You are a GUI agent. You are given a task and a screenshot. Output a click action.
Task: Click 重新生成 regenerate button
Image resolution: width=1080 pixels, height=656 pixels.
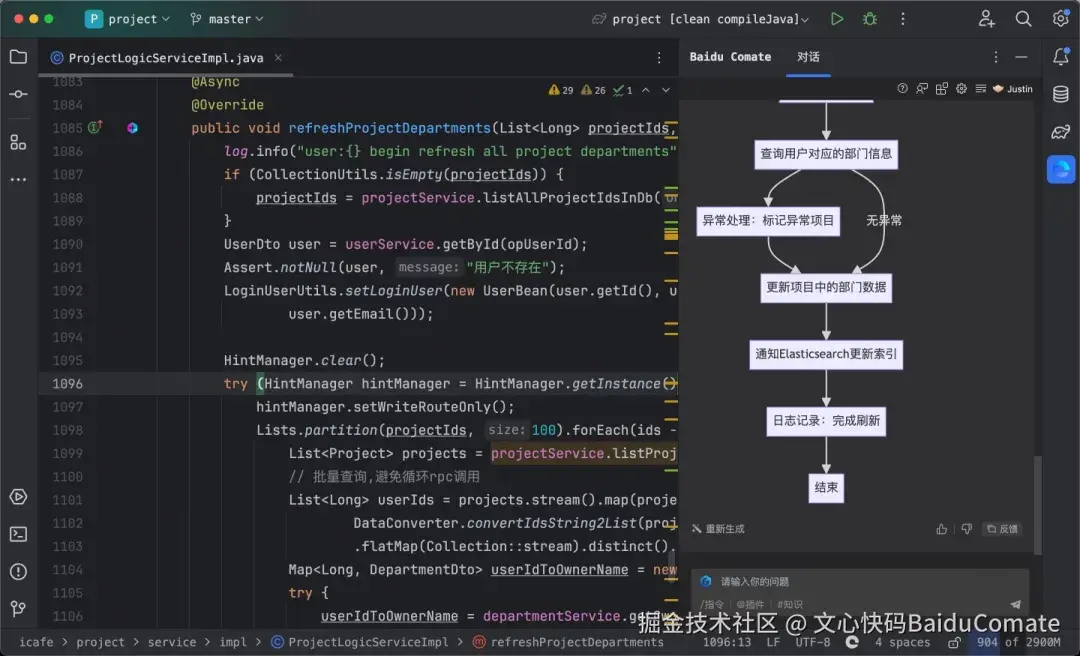(718, 529)
